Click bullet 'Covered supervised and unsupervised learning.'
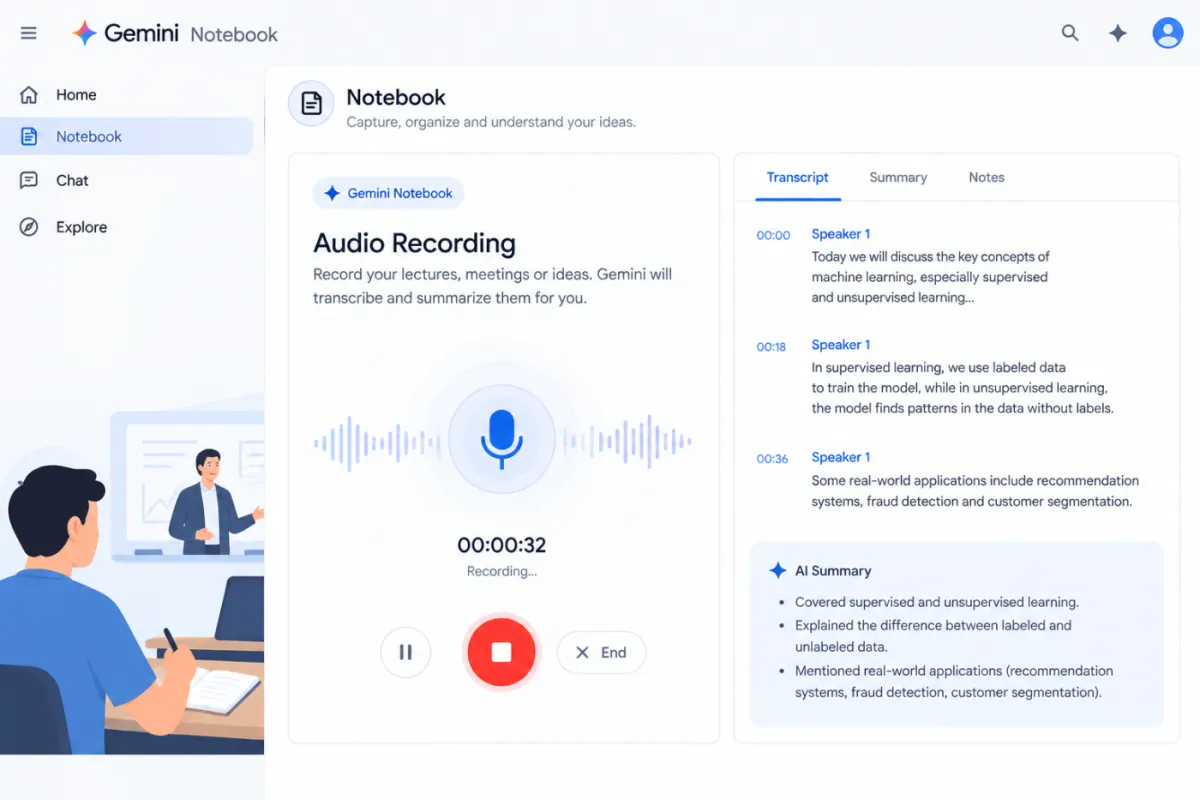 (x=937, y=602)
